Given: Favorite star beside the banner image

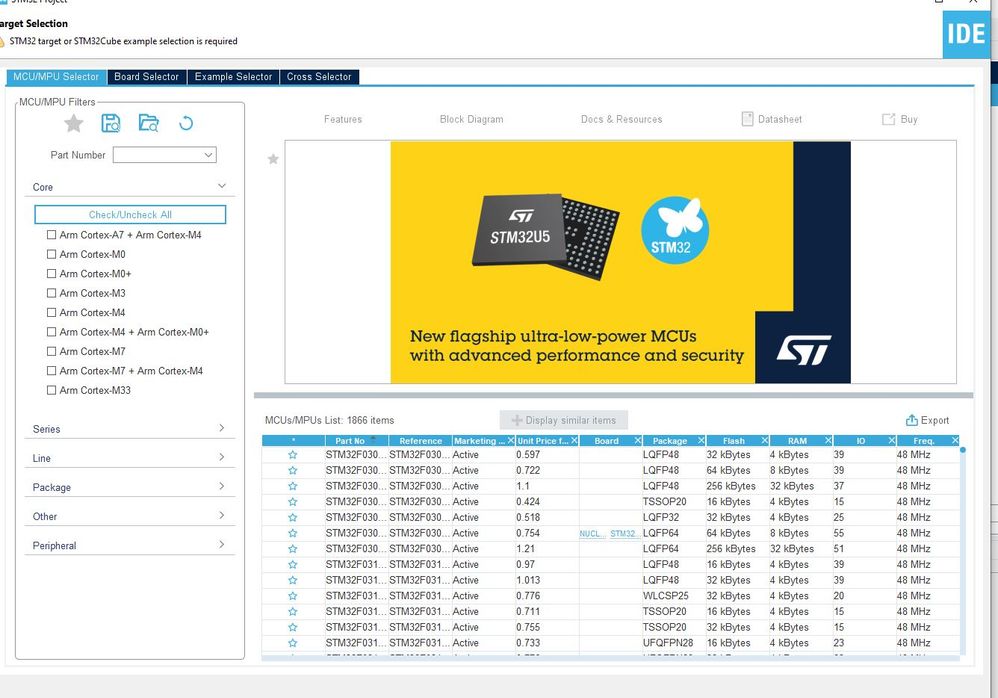Looking at the screenshot, I should 273,159.
